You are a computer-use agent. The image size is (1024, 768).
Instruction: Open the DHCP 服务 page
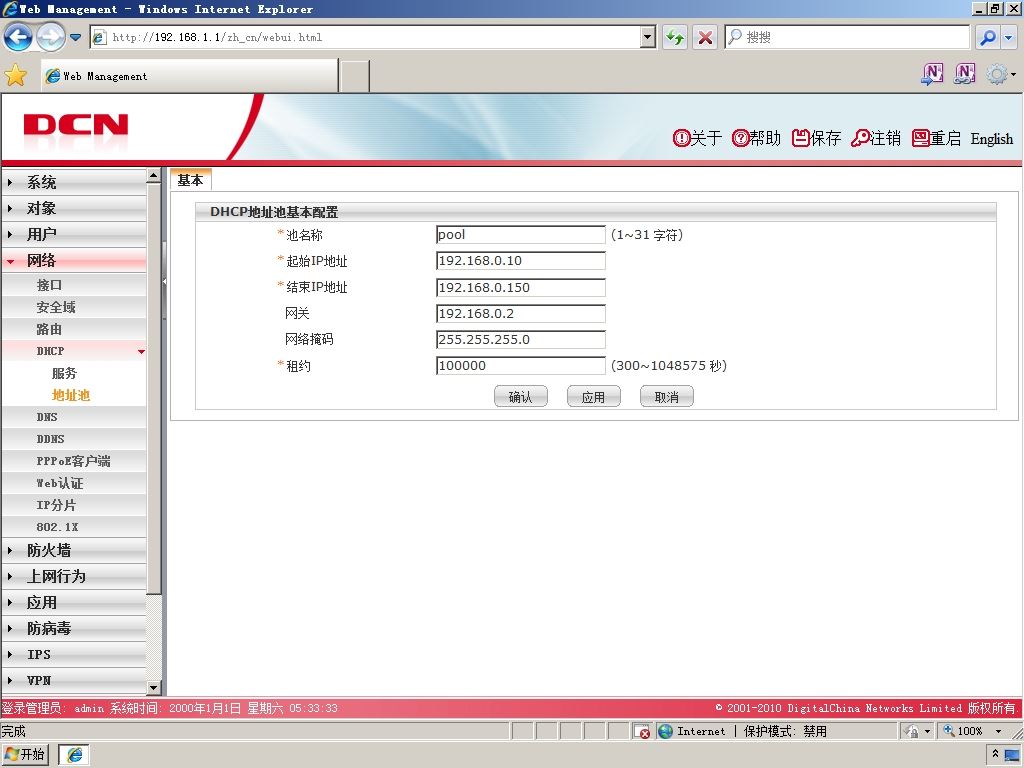pos(64,373)
